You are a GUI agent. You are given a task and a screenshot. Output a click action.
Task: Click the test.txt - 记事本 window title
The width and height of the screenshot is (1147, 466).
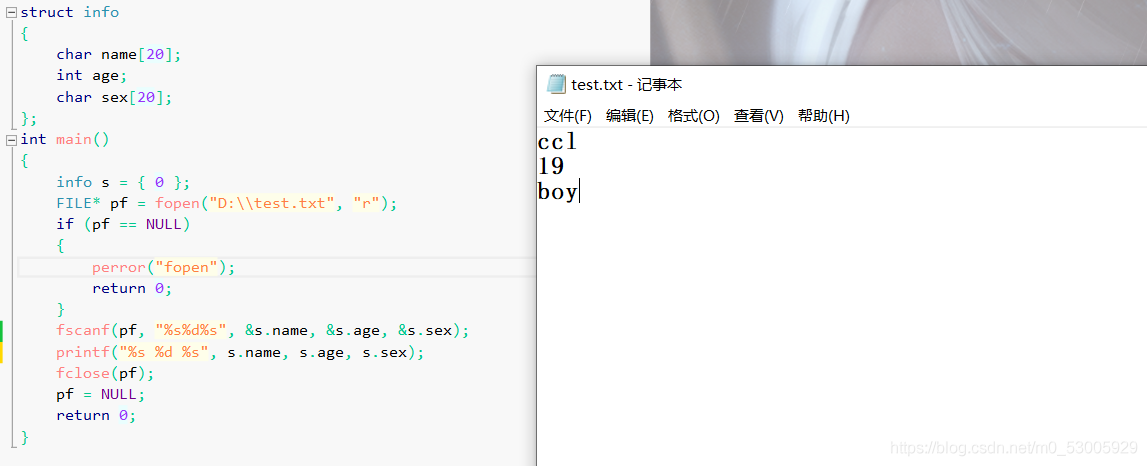click(x=627, y=85)
